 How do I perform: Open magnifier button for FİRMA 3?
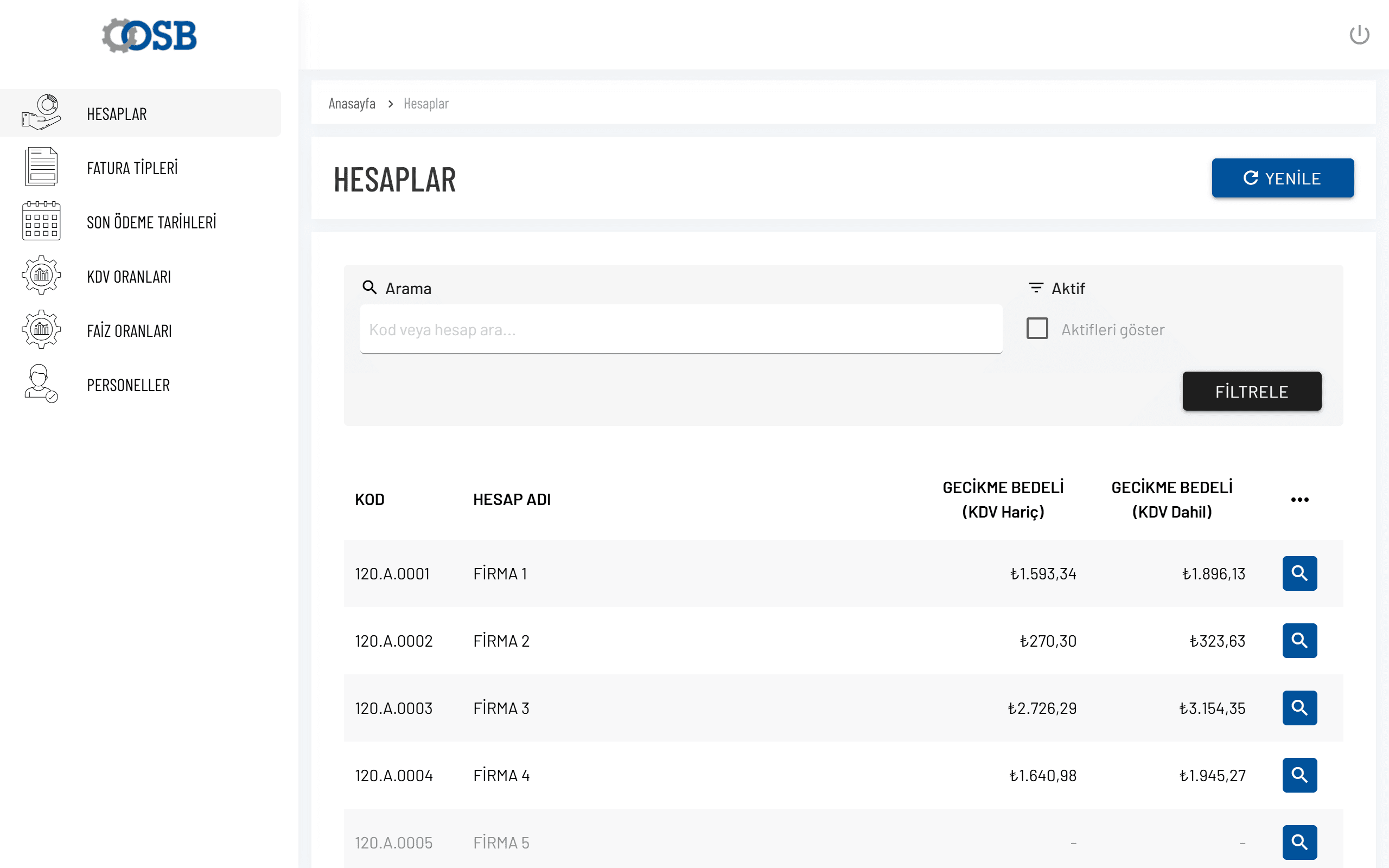[1299, 707]
